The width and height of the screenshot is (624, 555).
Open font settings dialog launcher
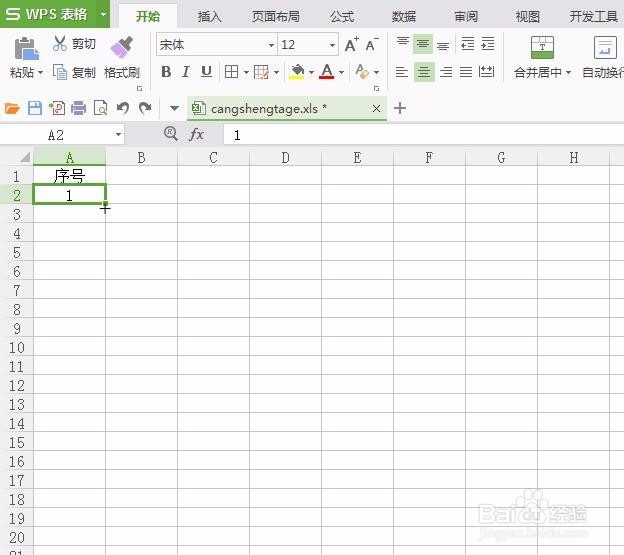pyautogui.click(x=376, y=88)
